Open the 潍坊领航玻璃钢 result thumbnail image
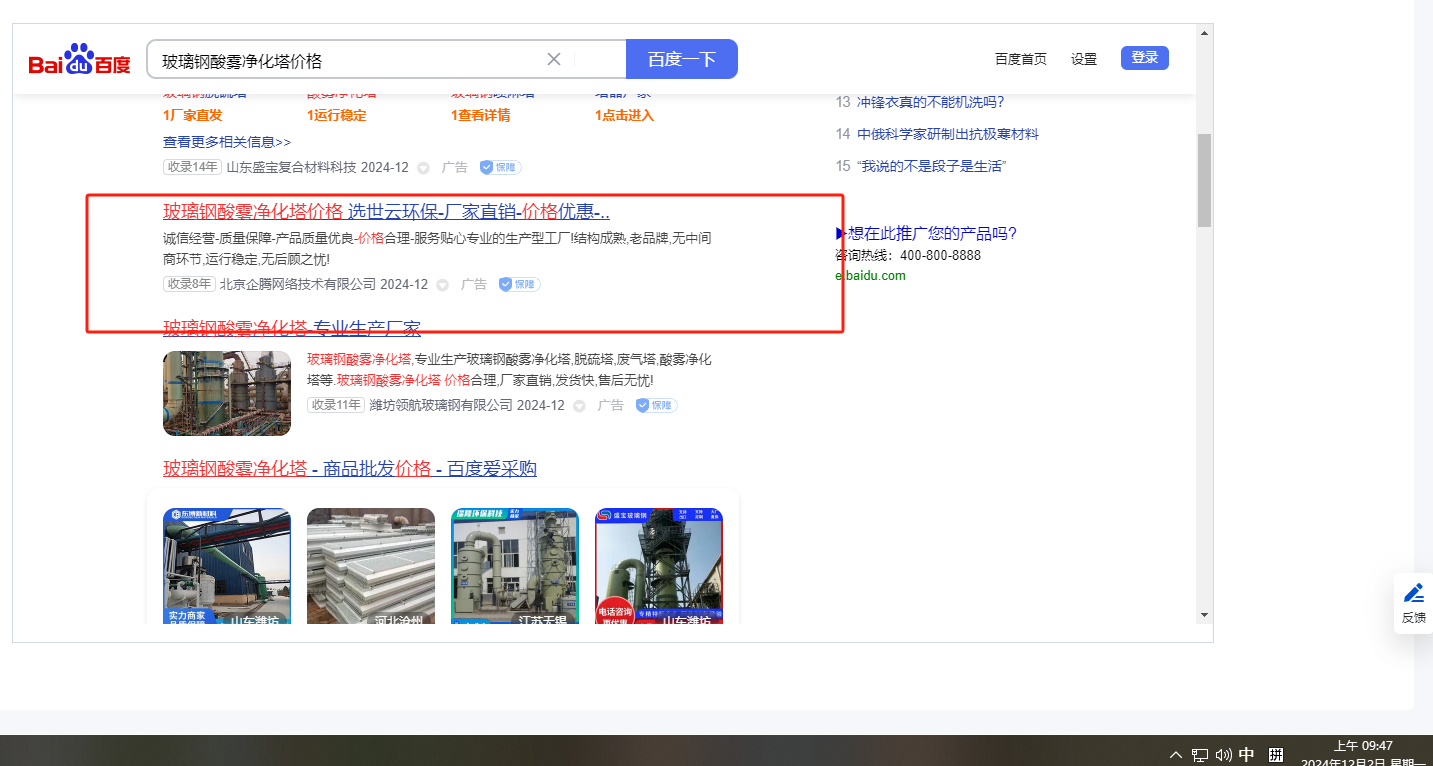This screenshot has height=766, width=1433. pos(227,393)
